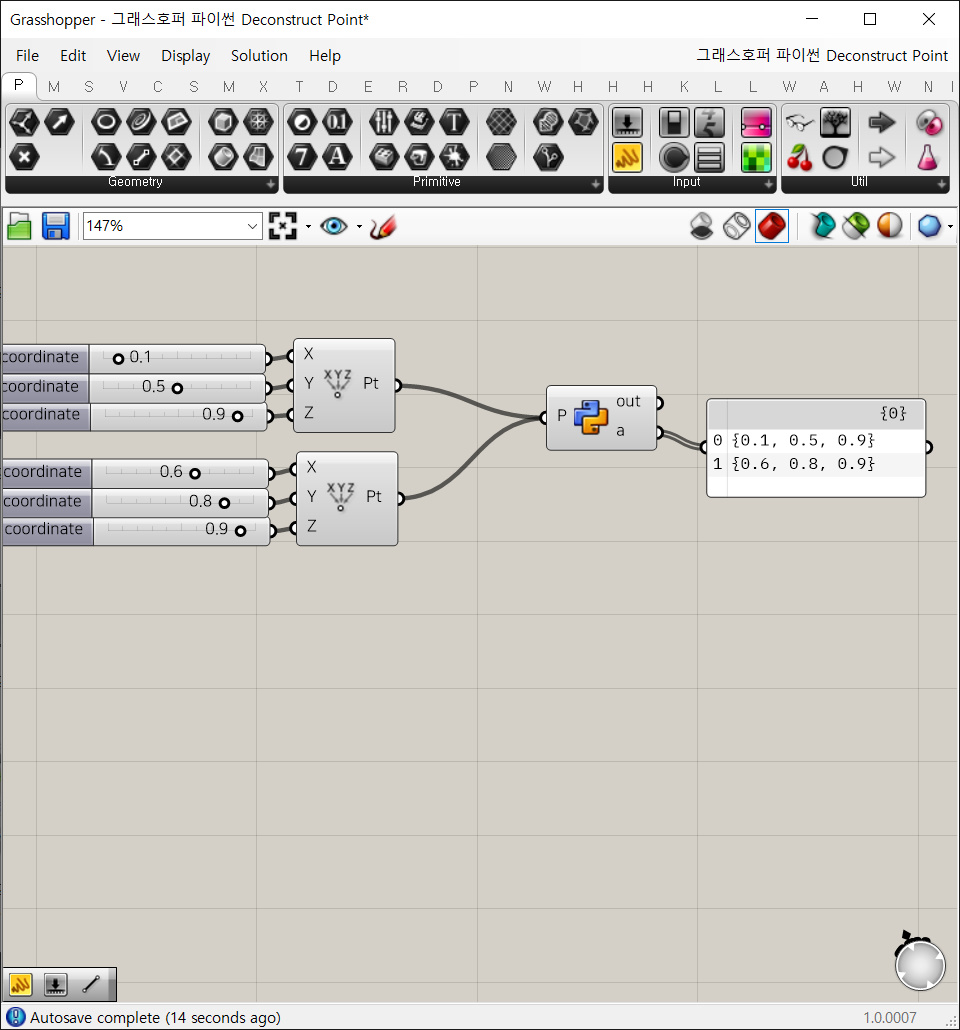Click the 0.8 slider grip
This screenshot has width=960, height=1030.
click(x=224, y=503)
